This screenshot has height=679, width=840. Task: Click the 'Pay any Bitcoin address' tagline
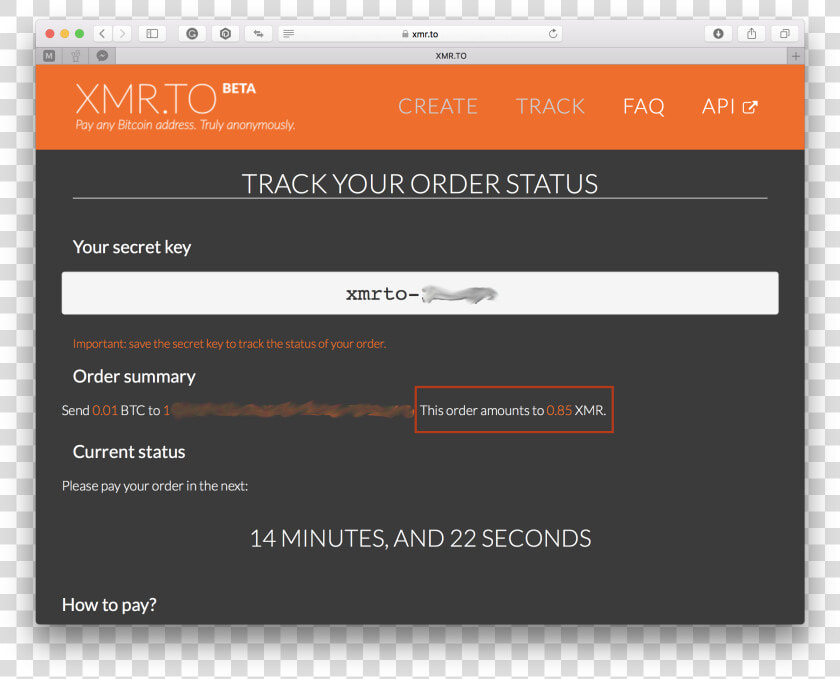pyautogui.click(x=185, y=125)
